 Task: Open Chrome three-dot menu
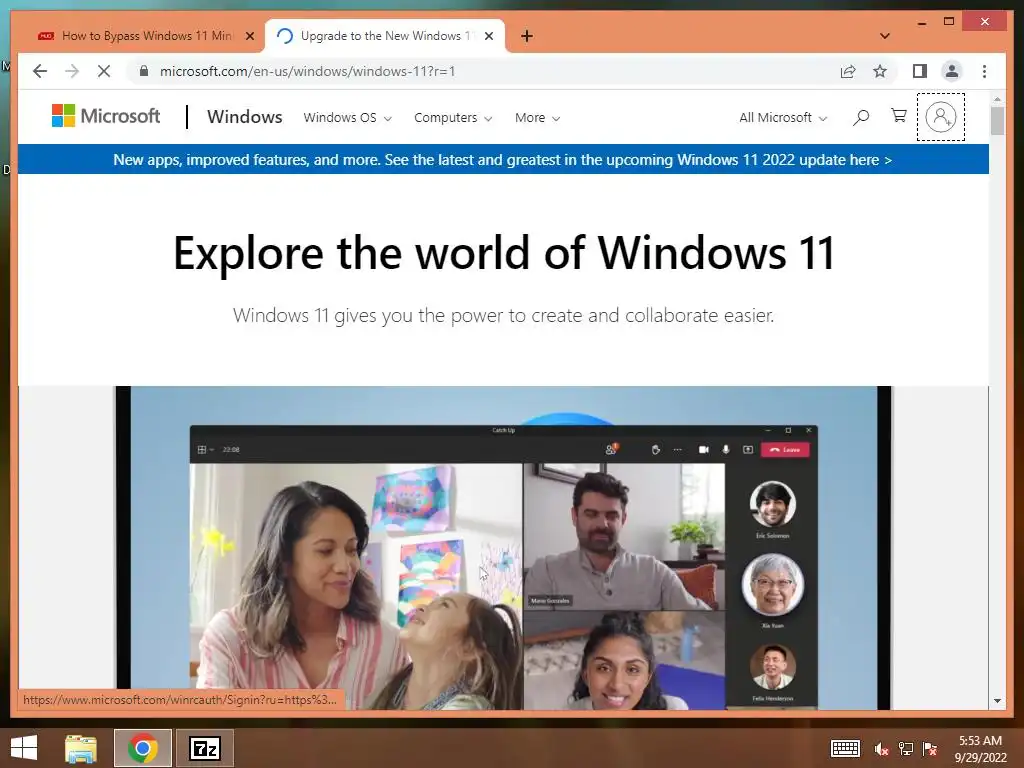pos(984,71)
